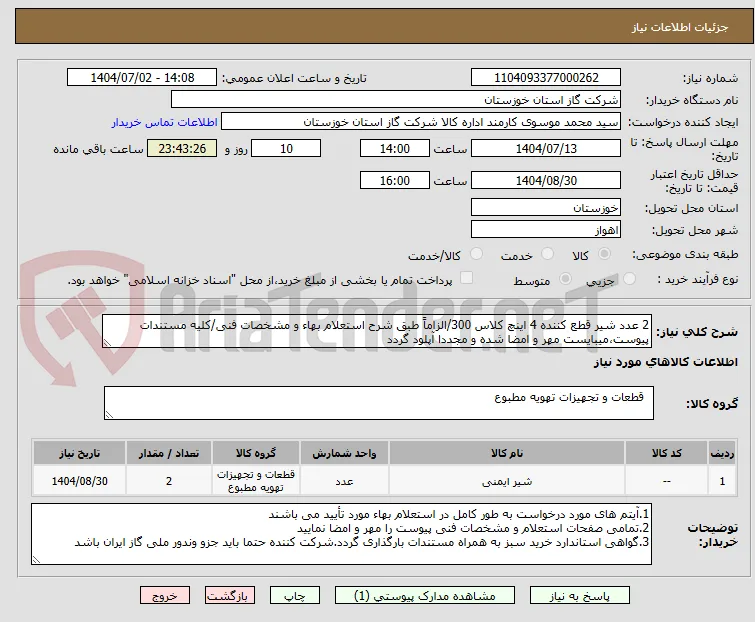Select the کالا radio button
The width and height of the screenshot is (755, 622).
(x=604, y=254)
